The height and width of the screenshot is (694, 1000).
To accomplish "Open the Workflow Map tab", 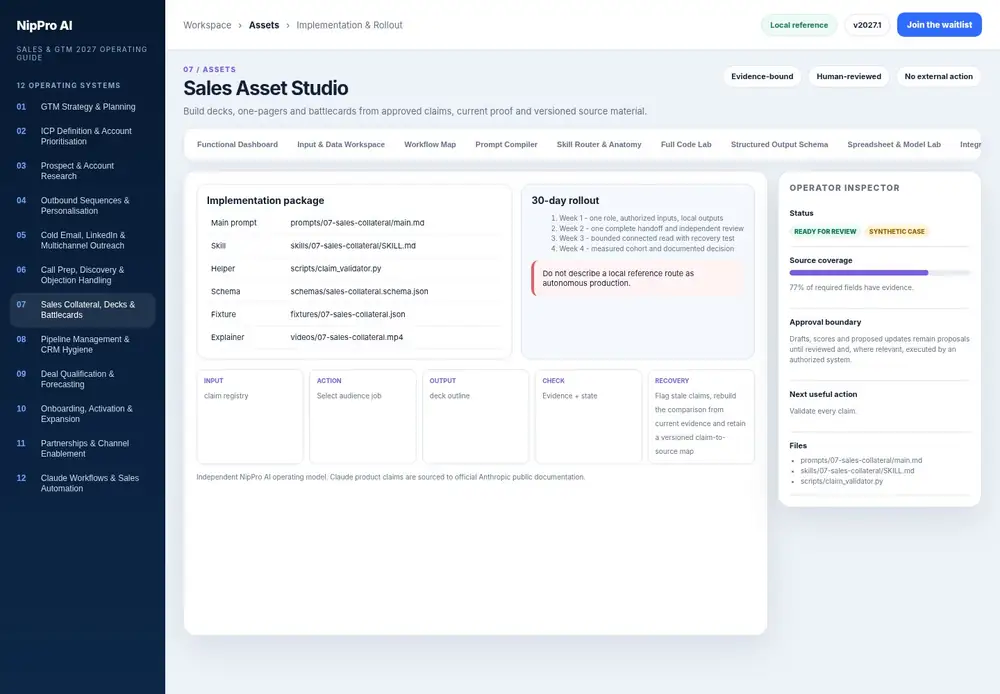I will pyautogui.click(x=430, y=145).
